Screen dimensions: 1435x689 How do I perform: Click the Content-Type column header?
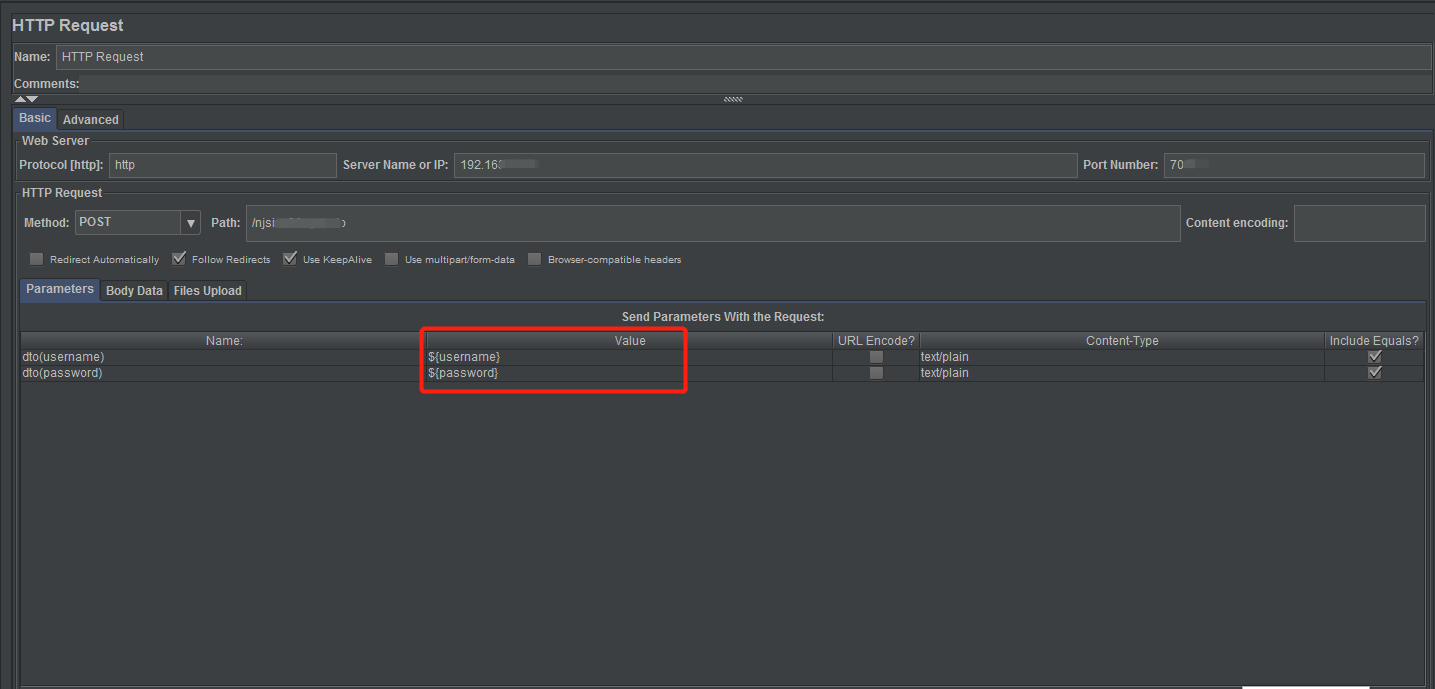(1122, 341)
